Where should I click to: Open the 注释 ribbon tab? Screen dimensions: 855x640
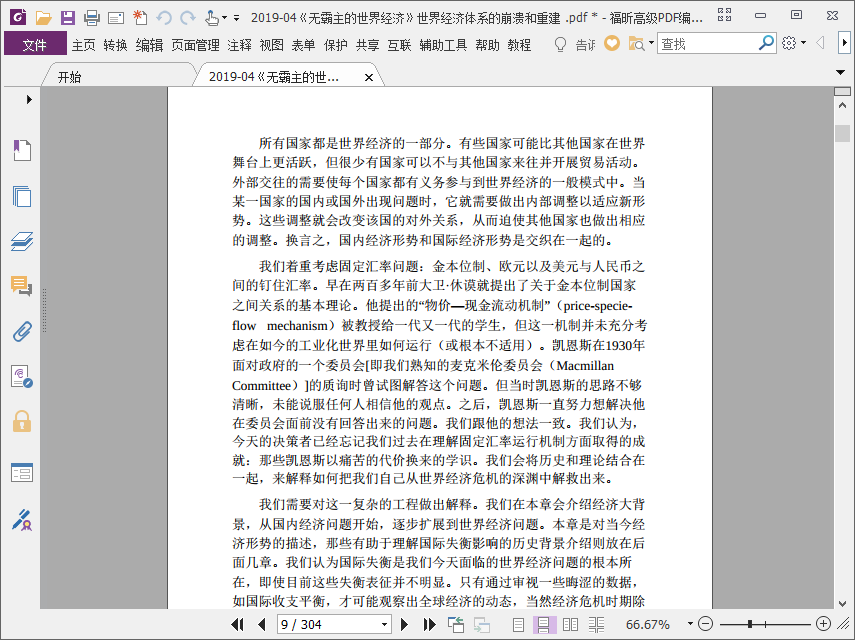(239, 45)
